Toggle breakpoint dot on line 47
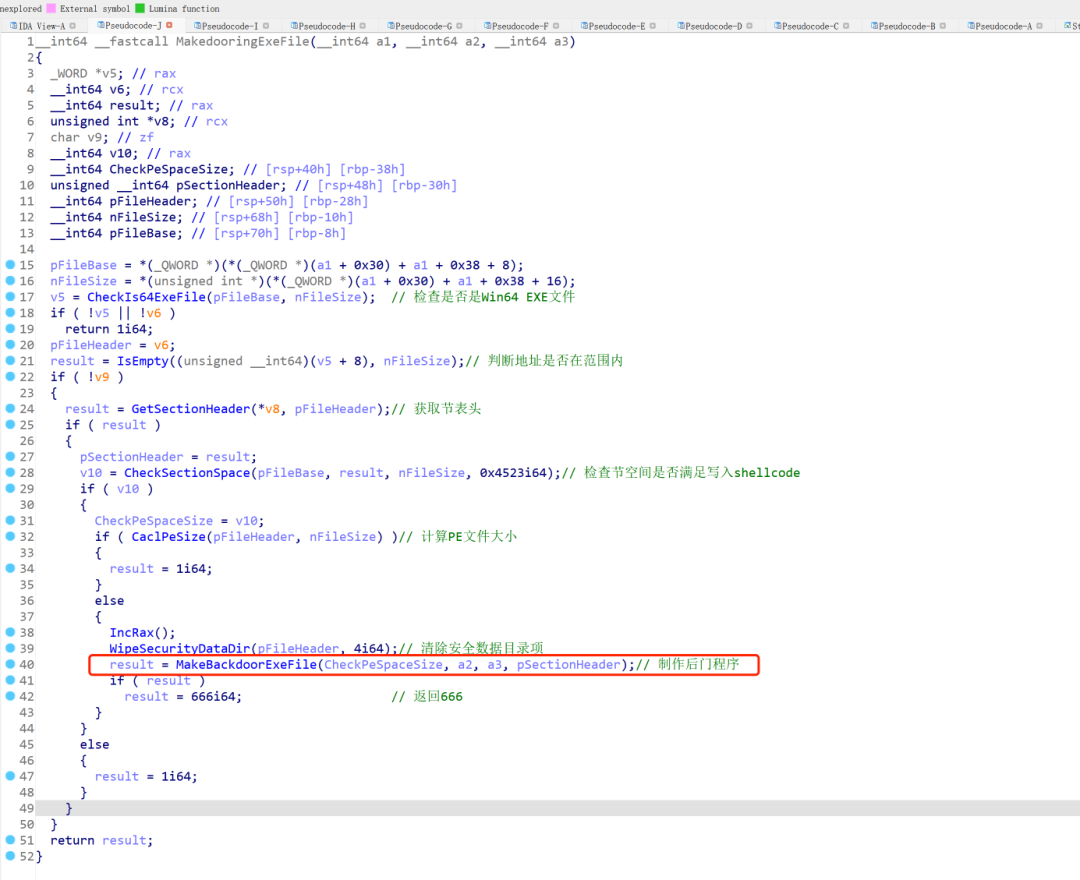1080x880 pixels. (10, 776)
